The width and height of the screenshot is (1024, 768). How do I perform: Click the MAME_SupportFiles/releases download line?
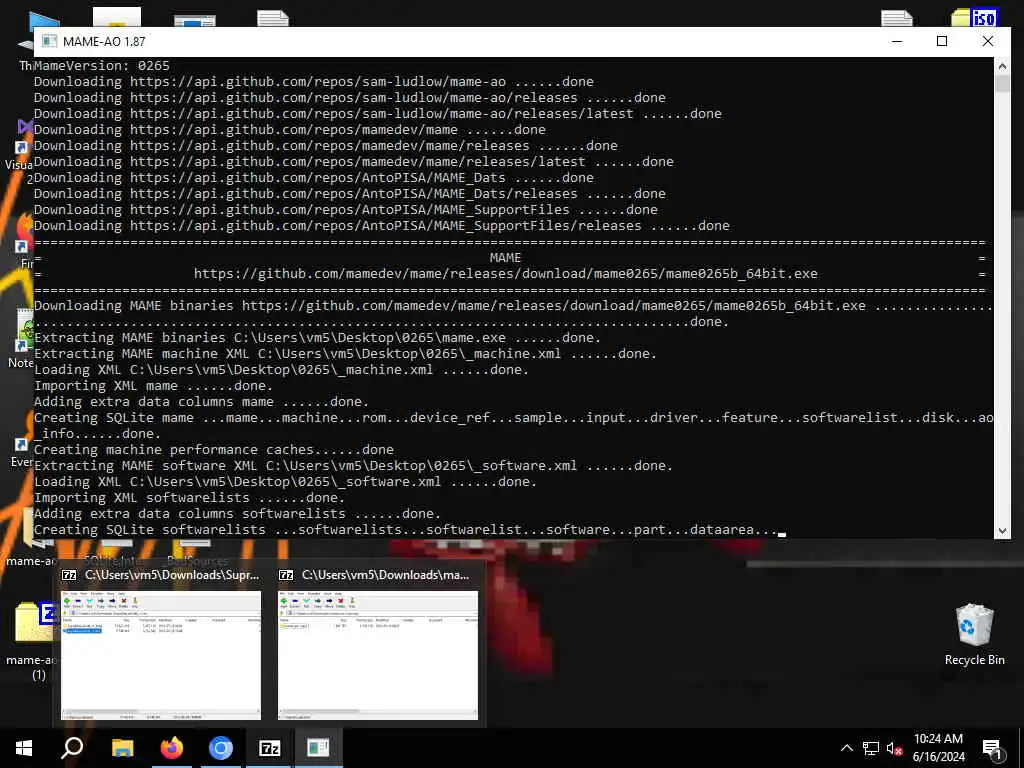click(381, 226)
